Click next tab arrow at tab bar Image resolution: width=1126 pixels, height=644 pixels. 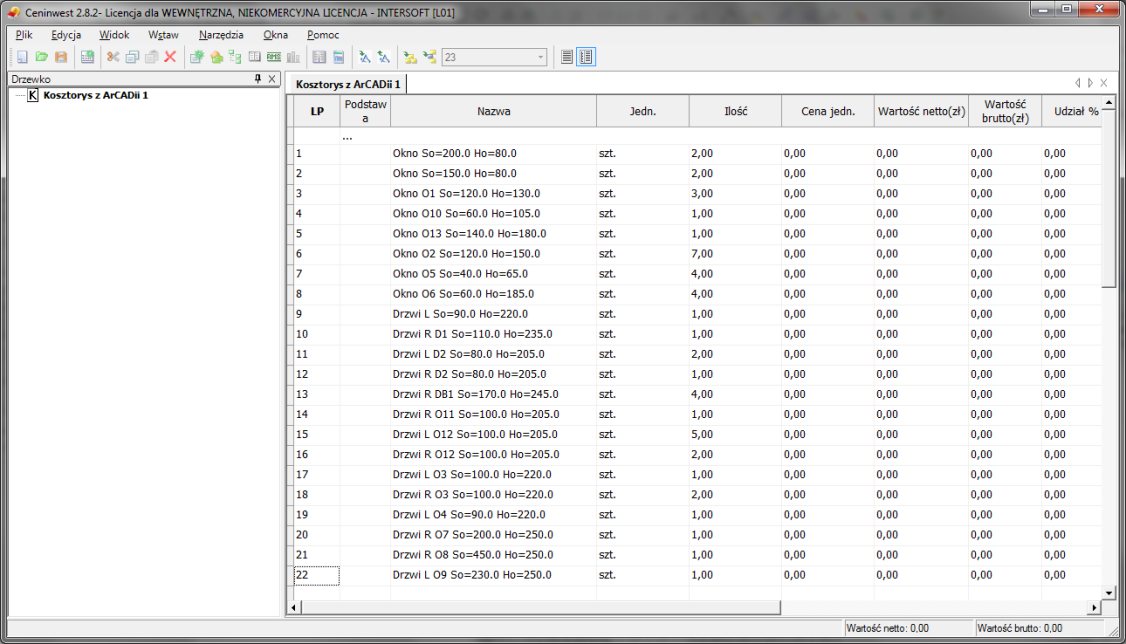pyautogui.click(x=1090, y=83)
